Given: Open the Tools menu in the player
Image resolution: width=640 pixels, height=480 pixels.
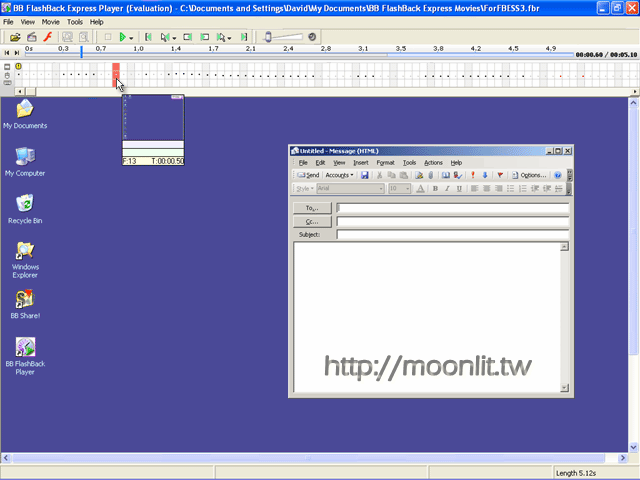Looking at the screenshot, I should [75, 21].
